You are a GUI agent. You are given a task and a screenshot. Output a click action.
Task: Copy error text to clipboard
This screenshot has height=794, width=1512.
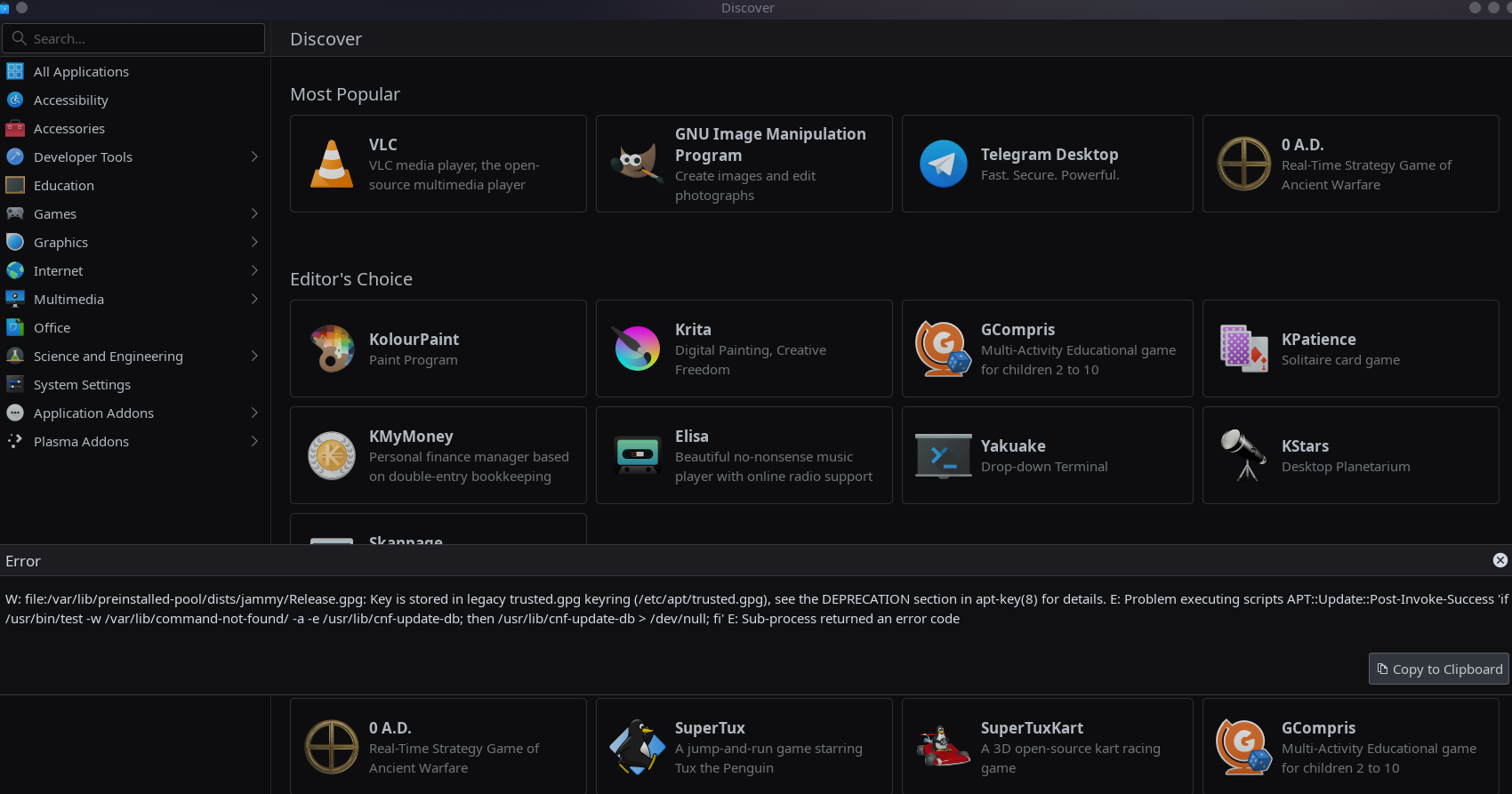click(x=1438, y=669)
